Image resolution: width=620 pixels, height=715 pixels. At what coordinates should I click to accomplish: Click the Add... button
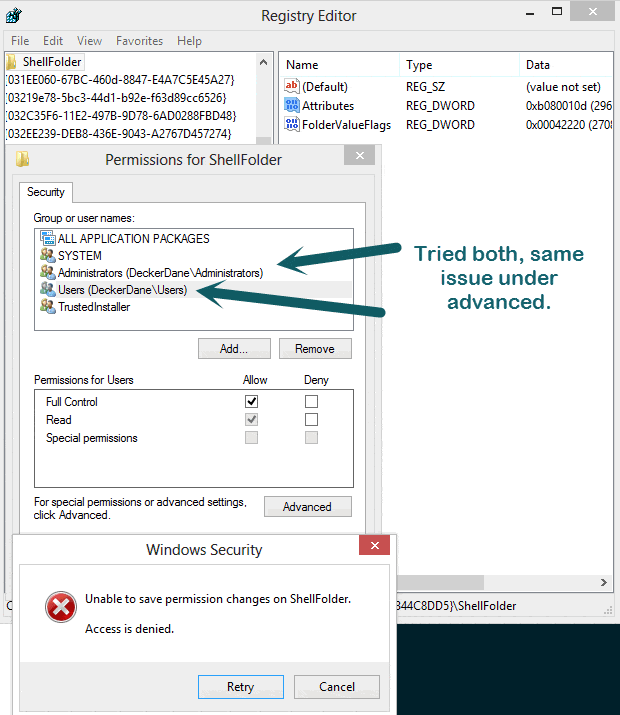tap(234, 348)
